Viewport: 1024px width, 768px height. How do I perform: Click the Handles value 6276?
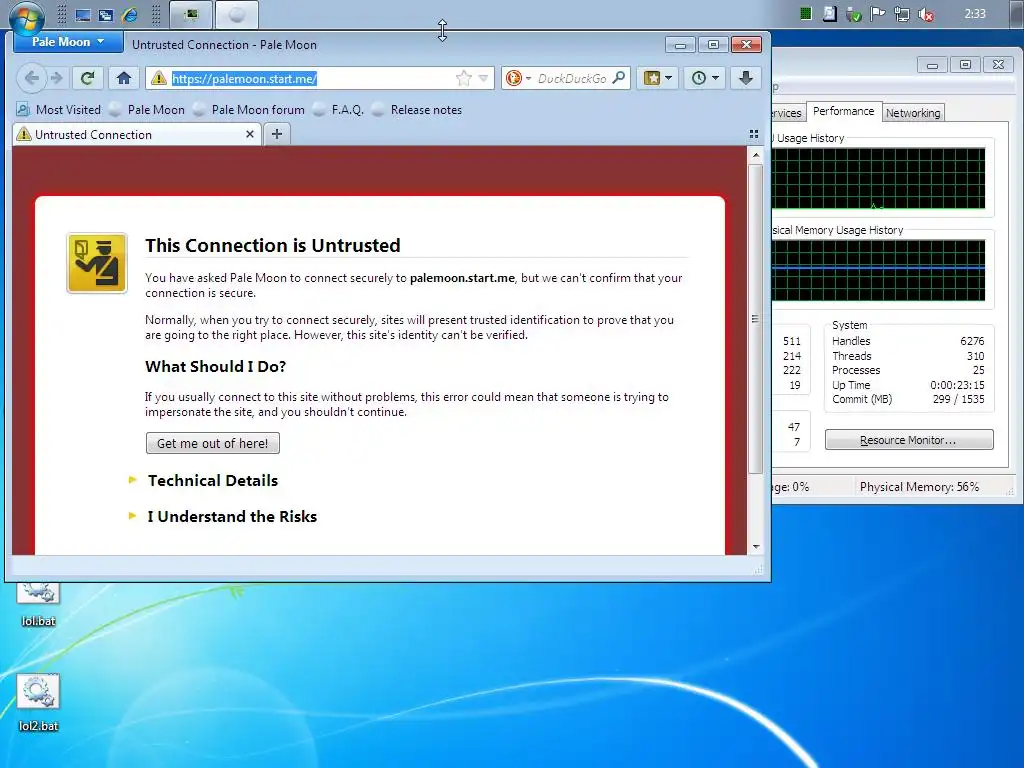click(972, 341)
